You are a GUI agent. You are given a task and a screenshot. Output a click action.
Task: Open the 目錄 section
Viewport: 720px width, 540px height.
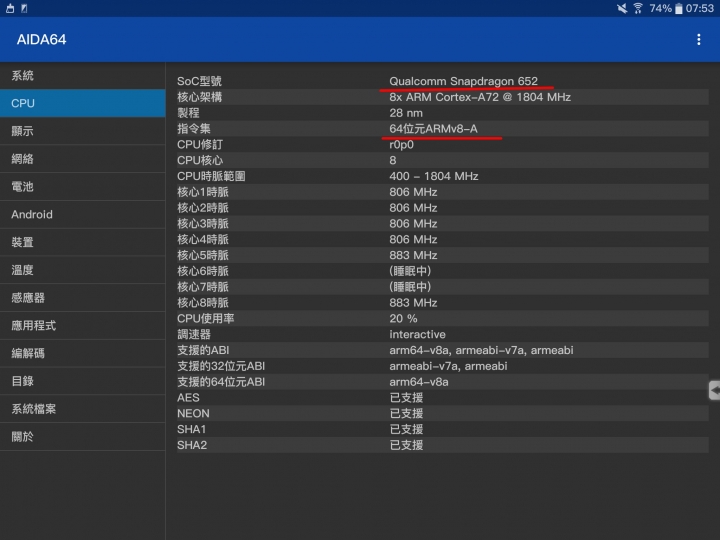pyautogui.click(x=83, y=381)
